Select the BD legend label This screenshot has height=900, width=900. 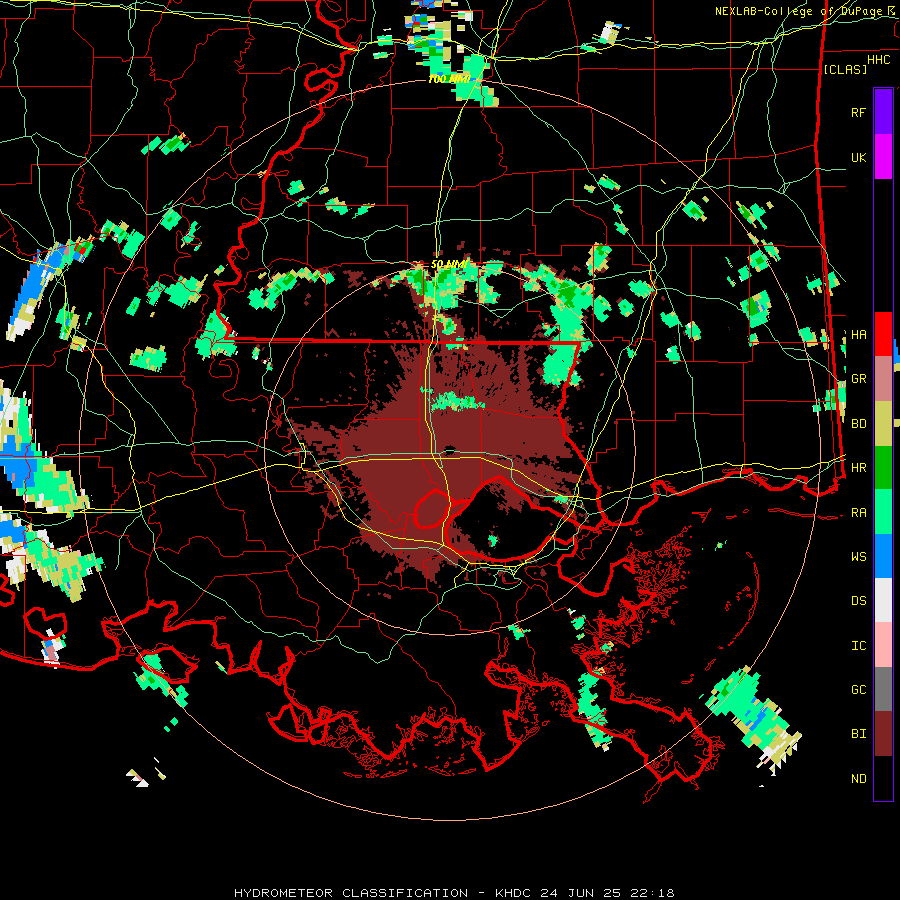(x=858, y=424)
